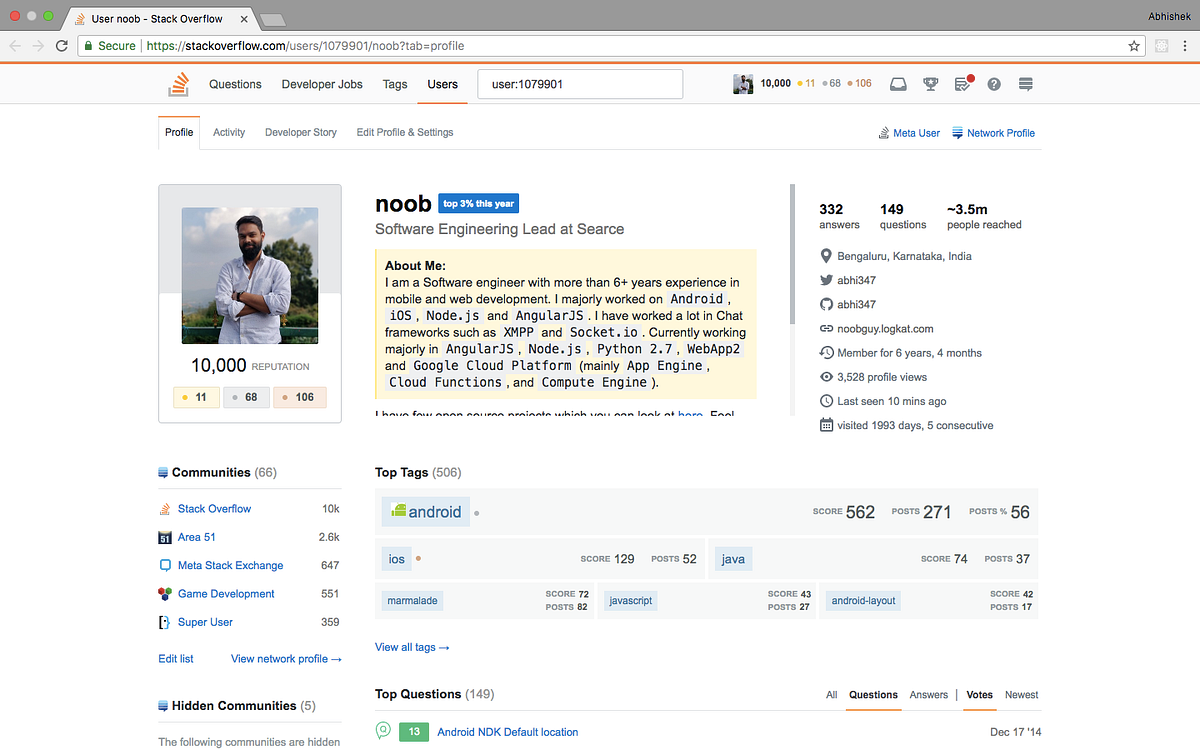This screenshot has height=750, width=1200.
Task: Open the Android NDK Default location question
Action: tap(507, 732)
